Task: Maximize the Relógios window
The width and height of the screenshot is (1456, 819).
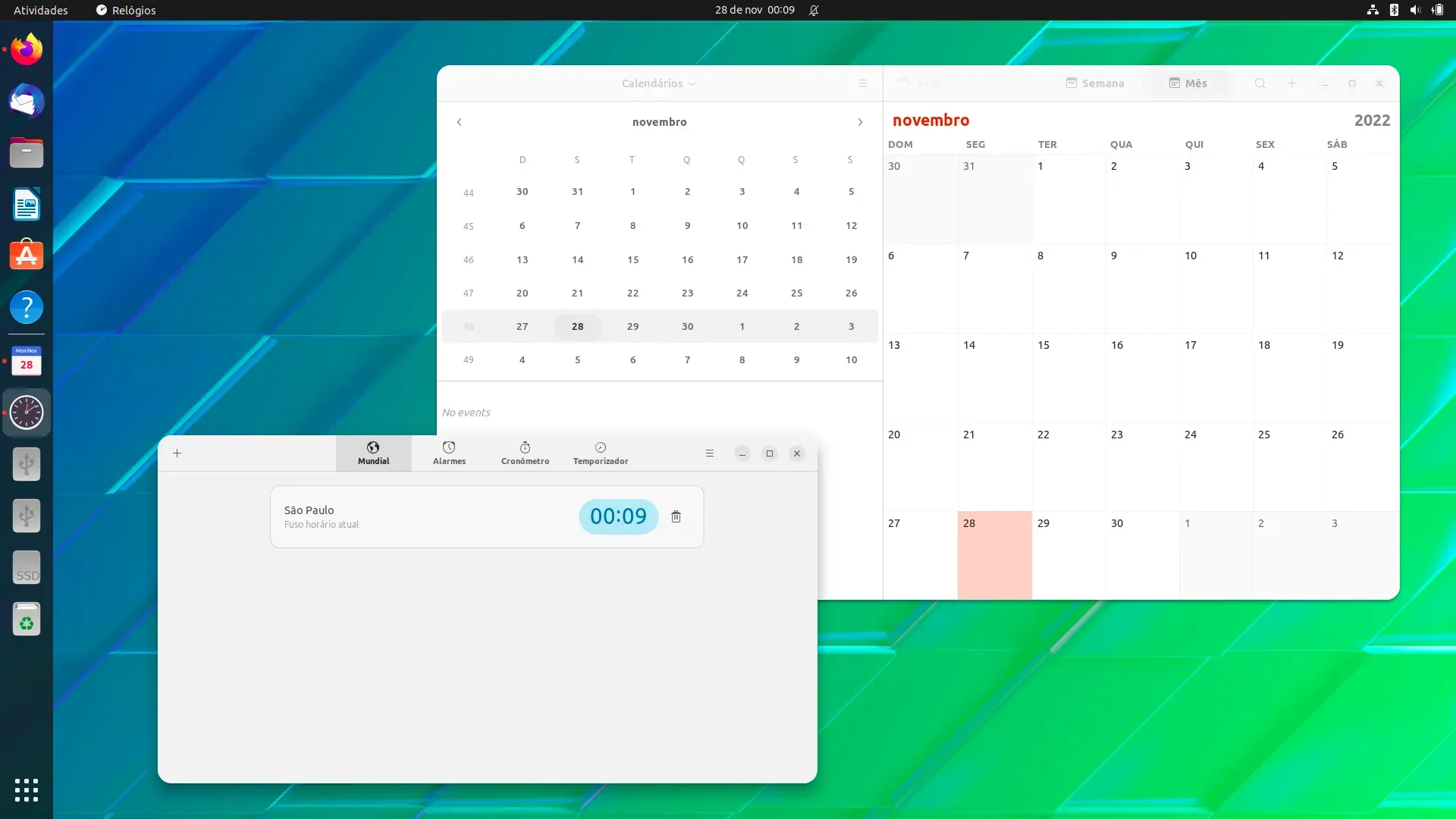Action: [x=770, y=453]
